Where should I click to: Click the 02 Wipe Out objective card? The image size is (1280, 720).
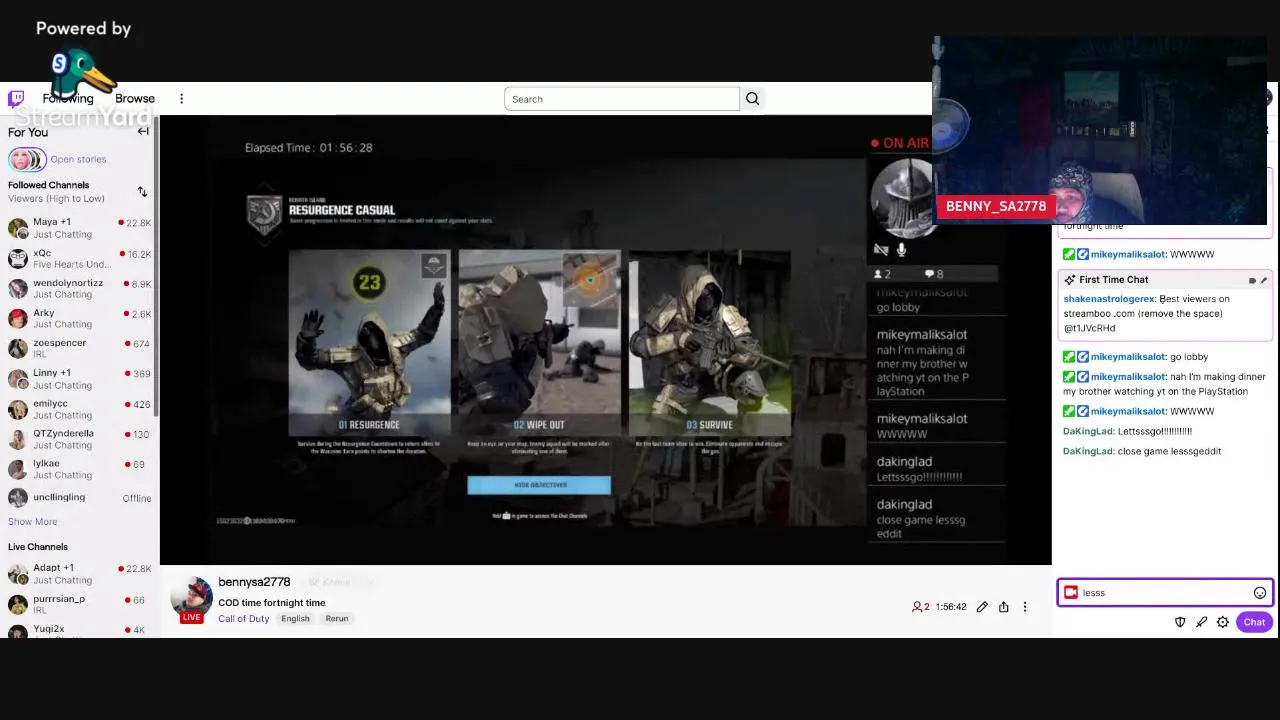(x=539, y=343)
